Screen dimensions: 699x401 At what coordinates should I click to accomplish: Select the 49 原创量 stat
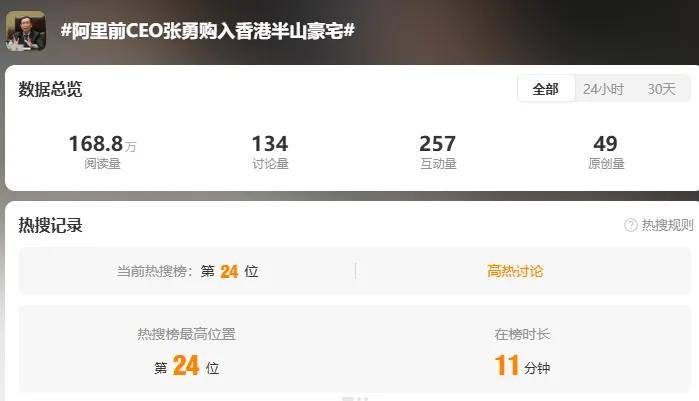(606, 152)
